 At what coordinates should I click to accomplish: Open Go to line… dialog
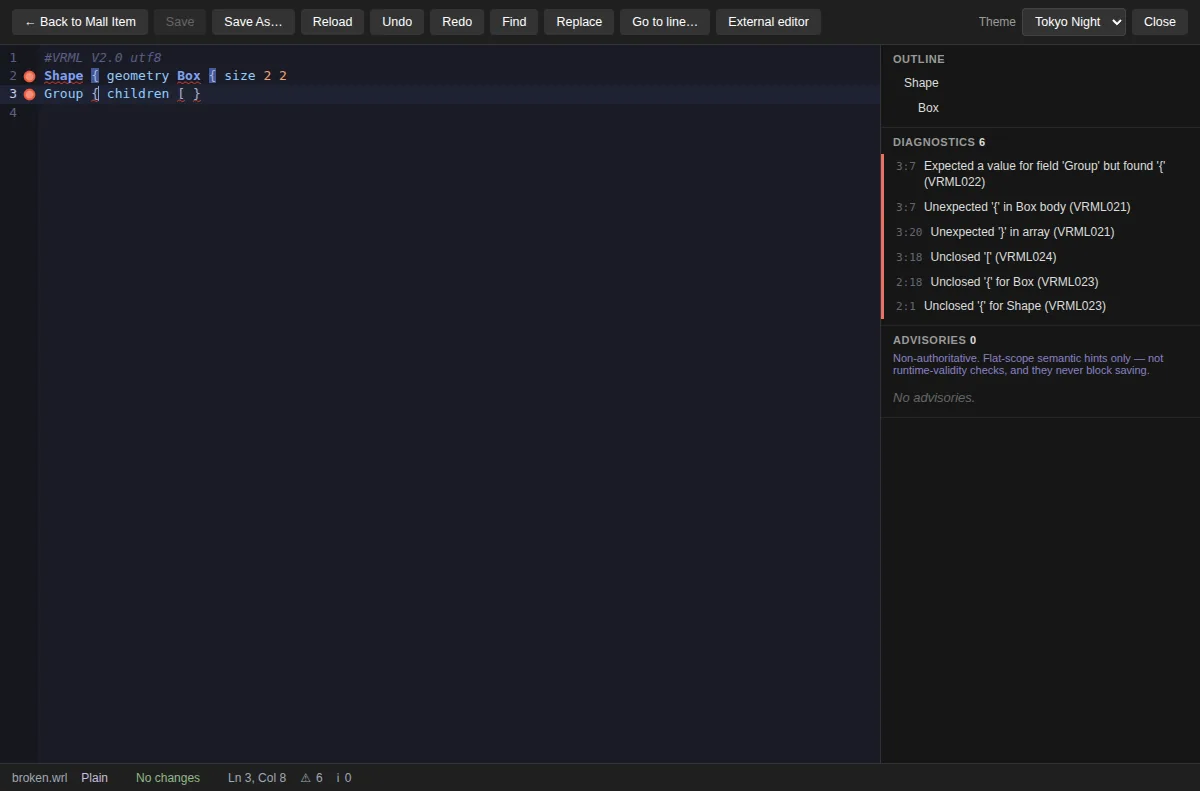[665, 22]
